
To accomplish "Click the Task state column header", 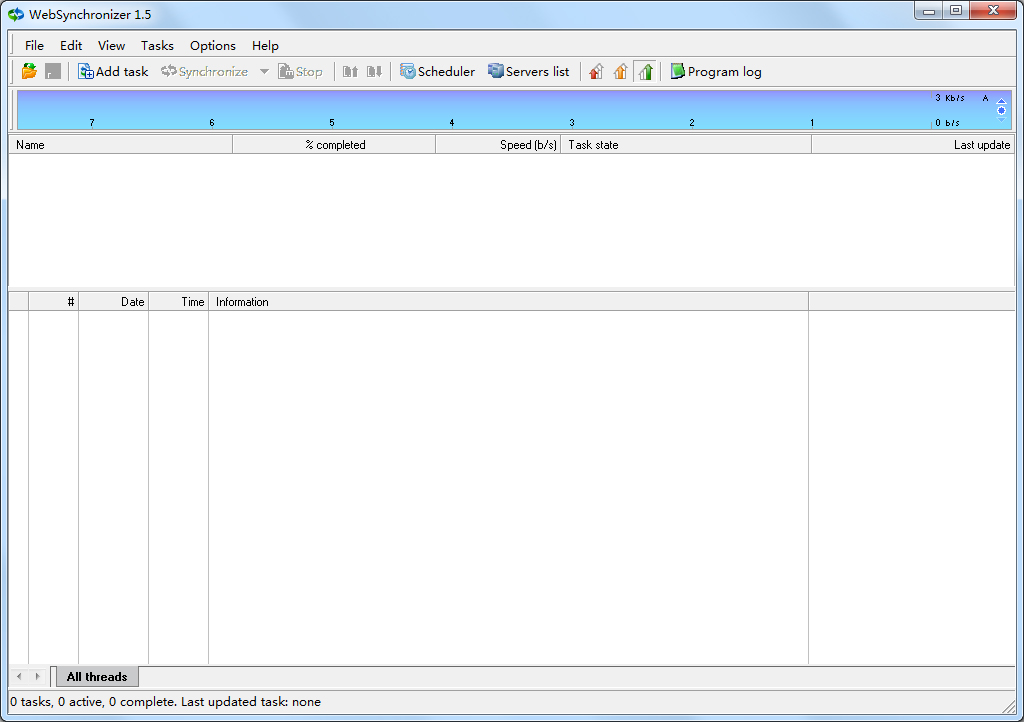I will (685, 145).
